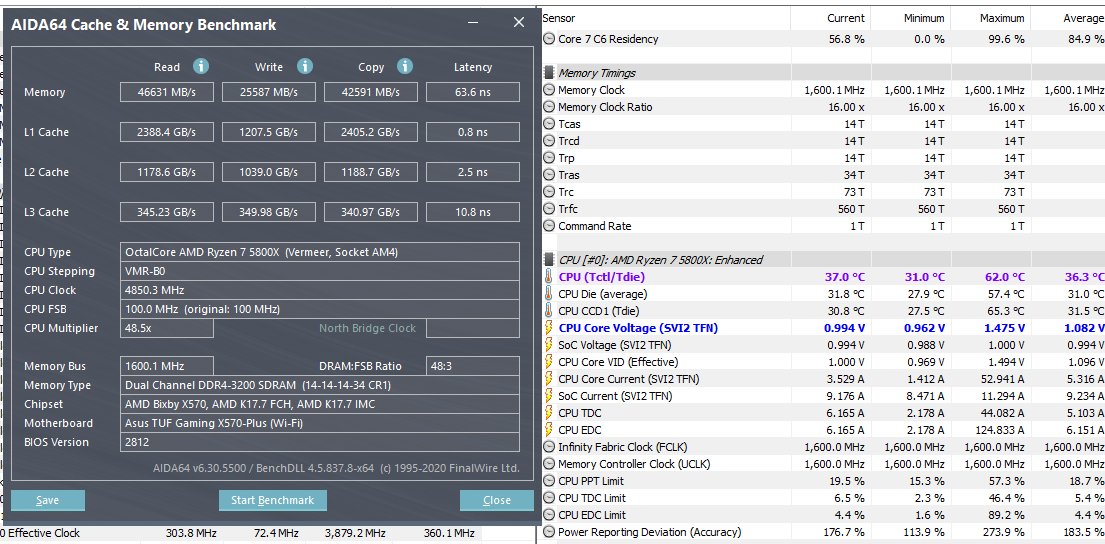Click the Average column header
This screenshot has width=1105, height=544.
(x=1083, y=18)
